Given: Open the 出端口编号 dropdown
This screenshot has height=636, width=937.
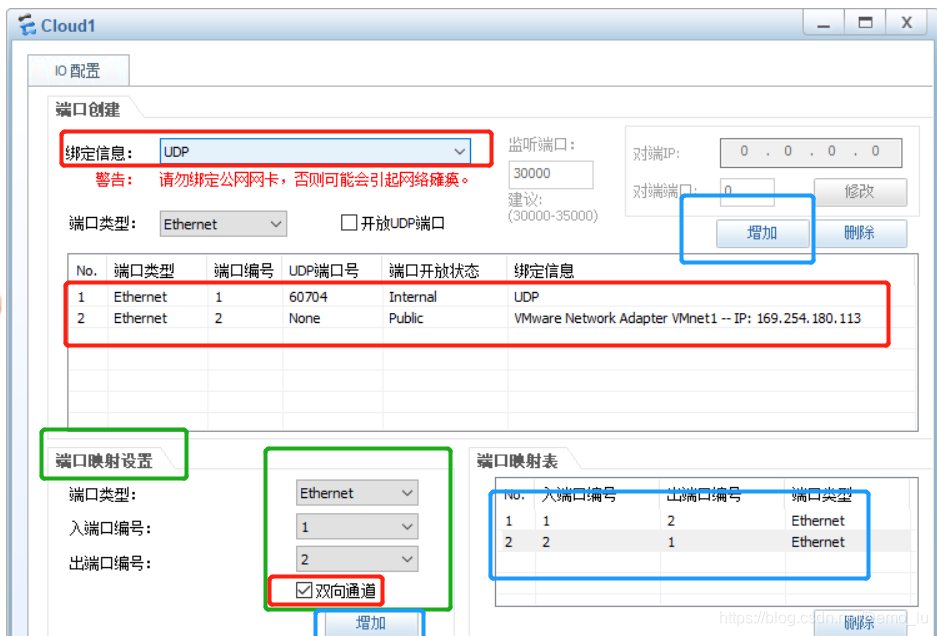Looking at the screenshot, I should tap(357, 559).
